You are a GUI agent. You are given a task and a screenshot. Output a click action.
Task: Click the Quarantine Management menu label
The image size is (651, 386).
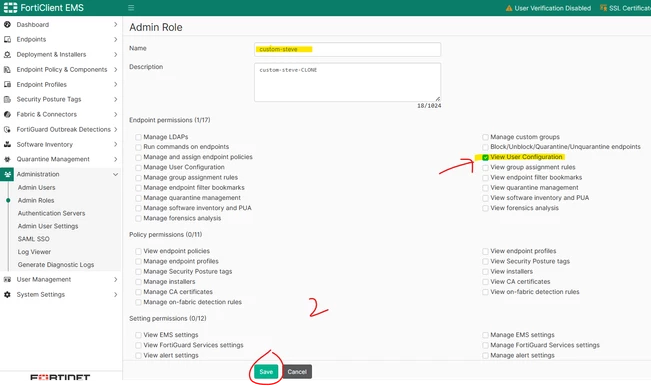(x=53, y=159)
